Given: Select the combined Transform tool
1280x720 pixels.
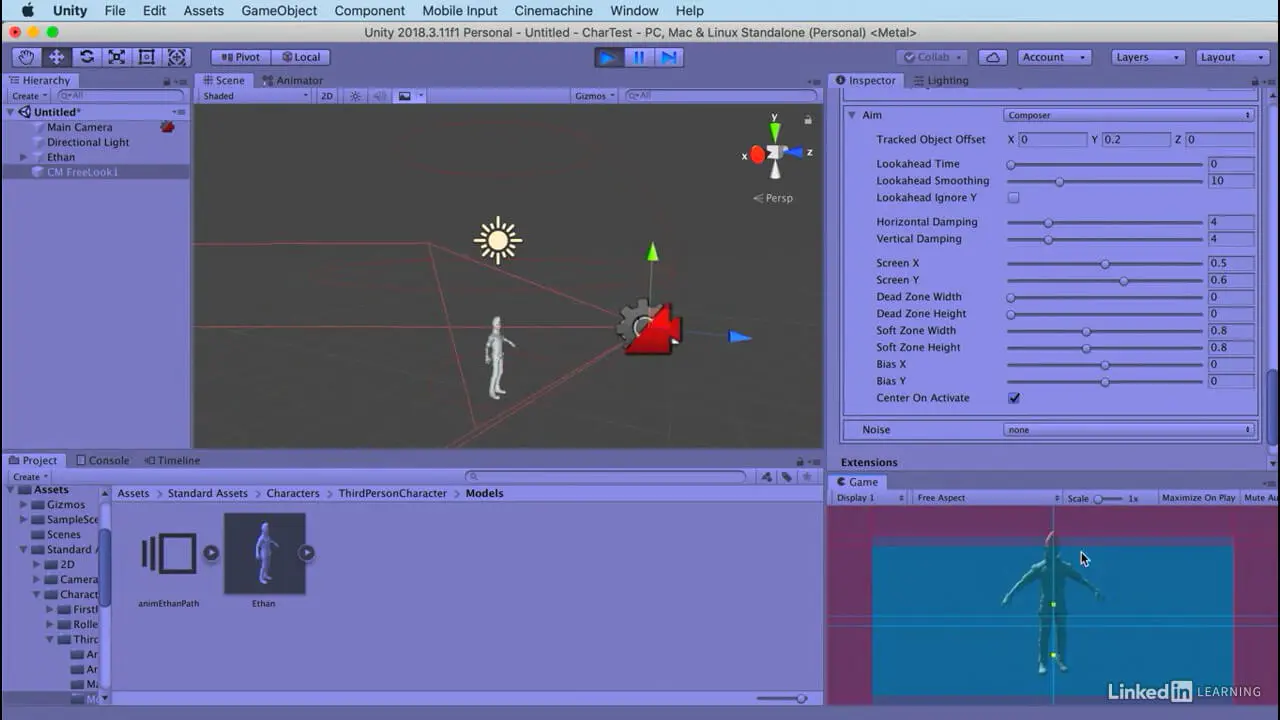Looking at the screenshot, I should [177, 57].
